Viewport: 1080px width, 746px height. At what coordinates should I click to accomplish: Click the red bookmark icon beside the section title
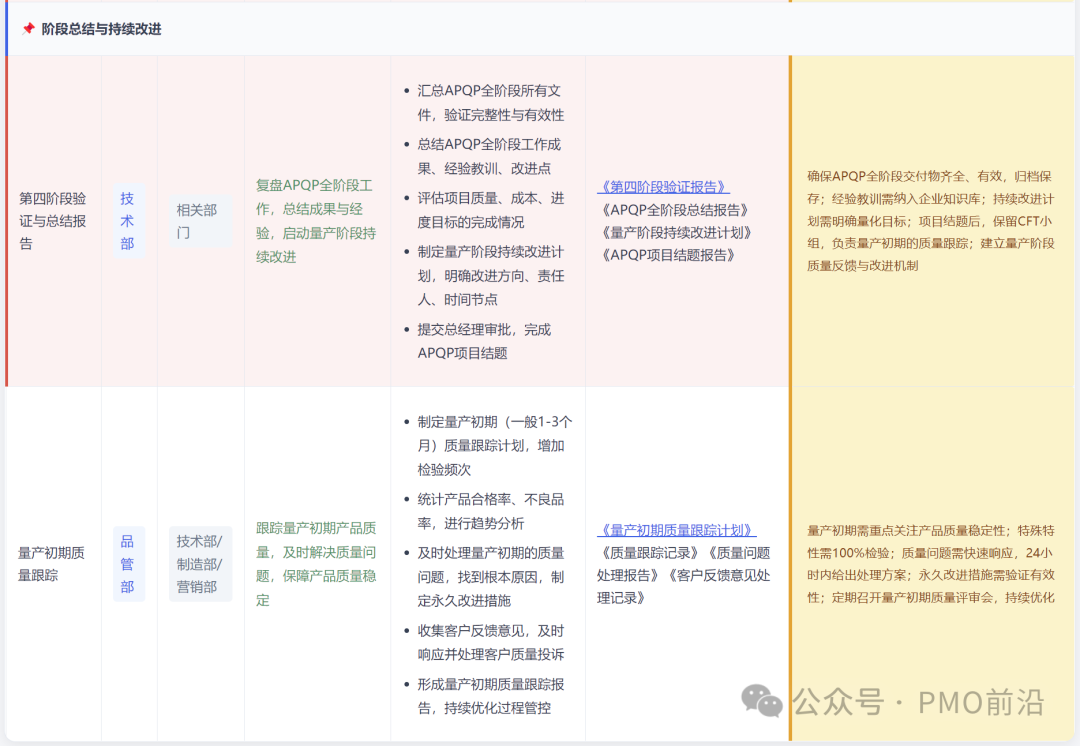[x=28, y=29]
